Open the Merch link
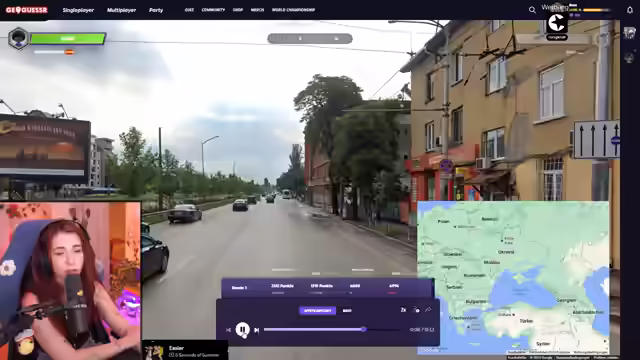 coord(257,10)
